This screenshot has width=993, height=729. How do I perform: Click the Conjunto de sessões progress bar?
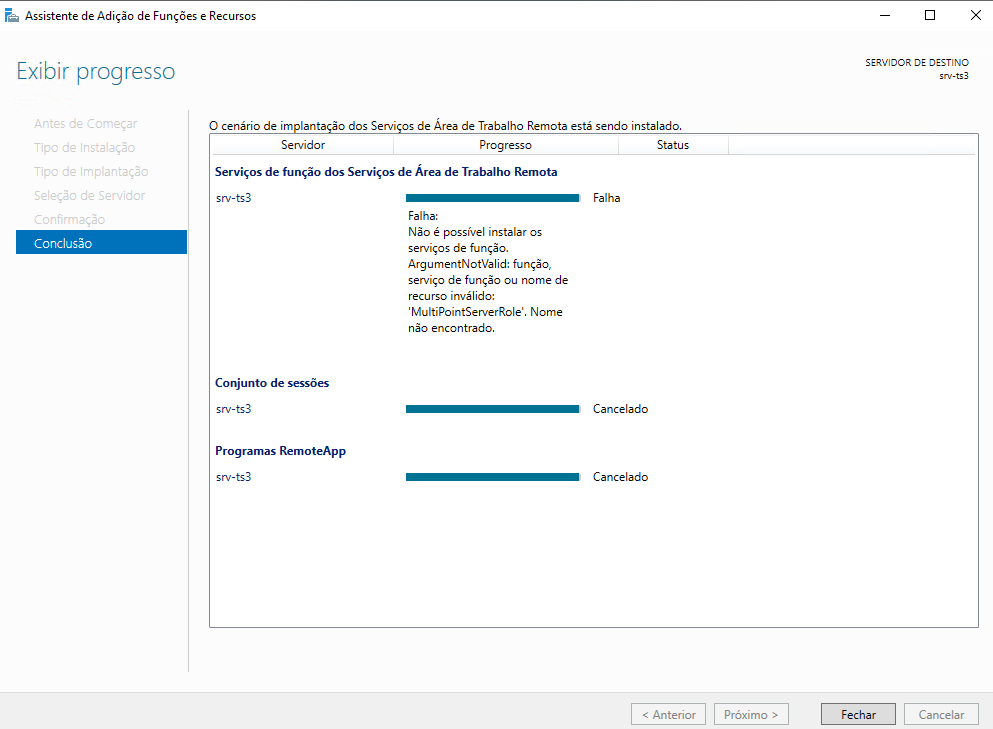pyautogui.click(x=492, y=408)
